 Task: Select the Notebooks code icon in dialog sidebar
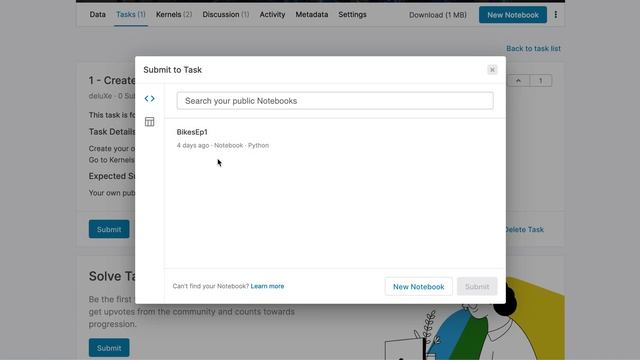tap(149, 98)
